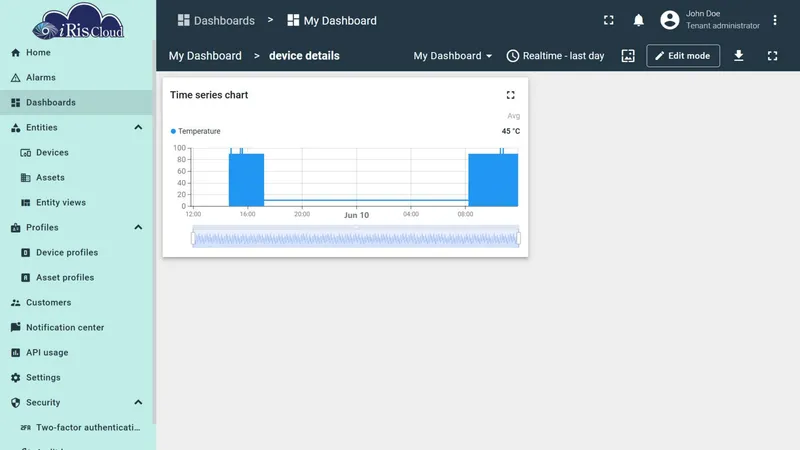The width and height of the screenshot is (800, 450).
Task: Click right handle of chart zoom slider
Action: [518, 238]
